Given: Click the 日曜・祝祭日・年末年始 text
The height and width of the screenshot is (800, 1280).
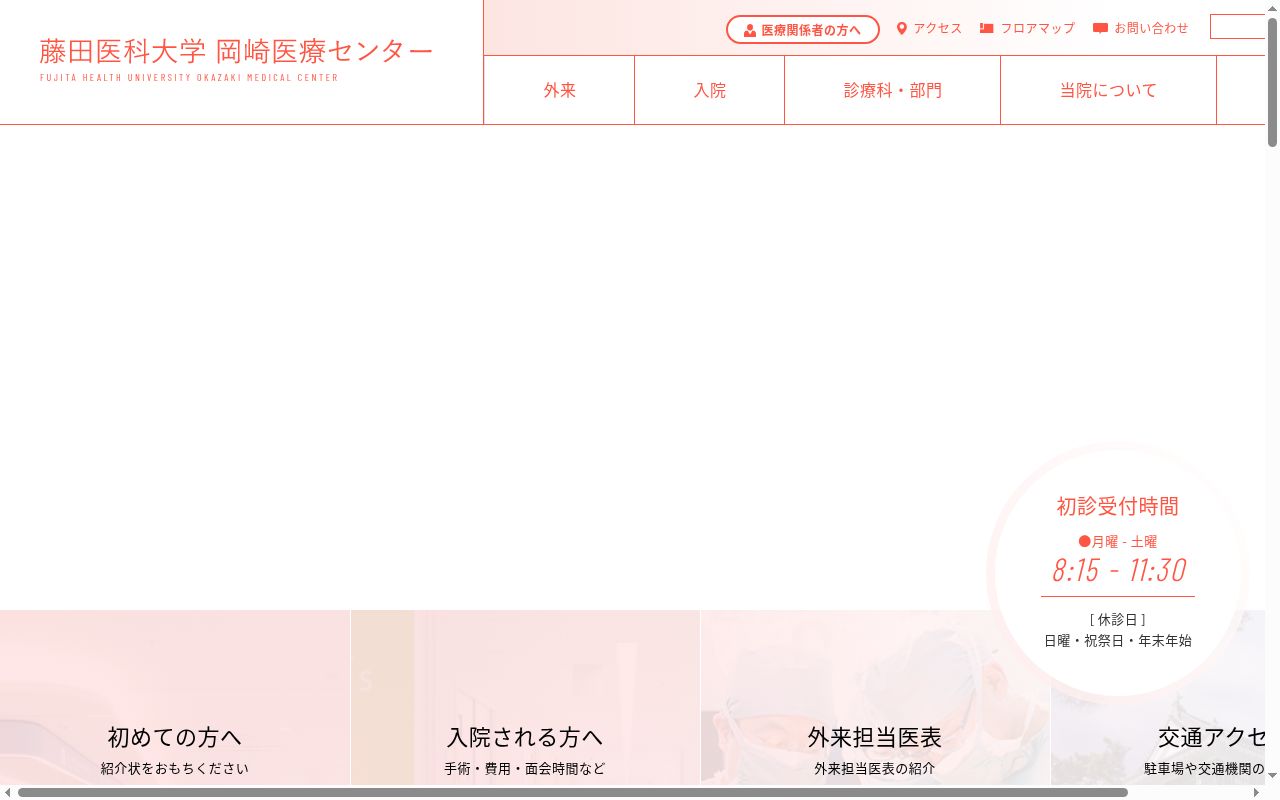Looking at the screenshot, I should pos(1118,641).
